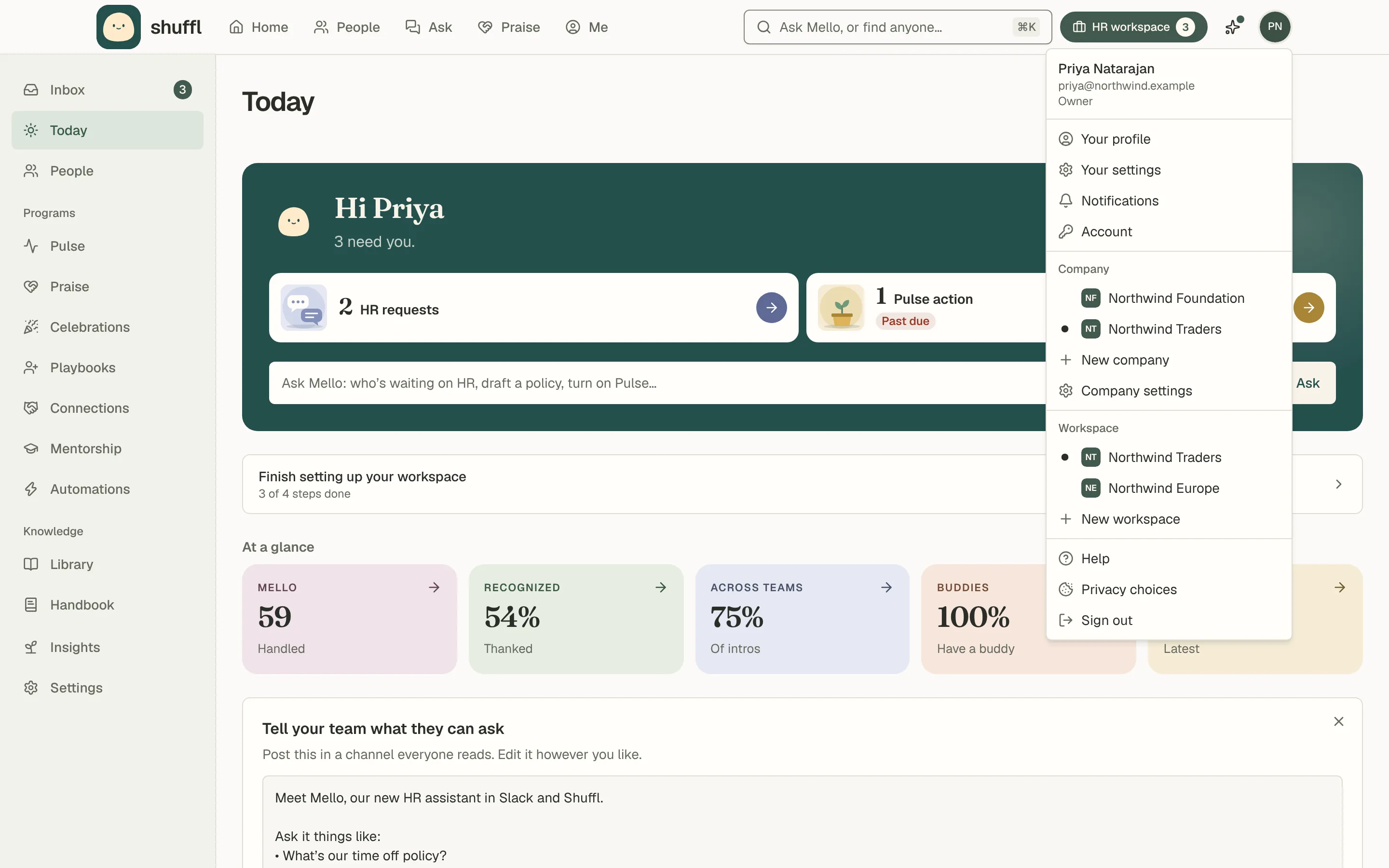Select Northwind Foundation company

pyautogui.click(x=1169, y=298)
